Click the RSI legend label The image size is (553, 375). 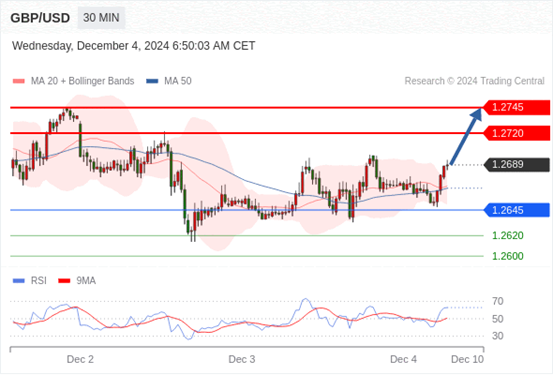[38, 281]
